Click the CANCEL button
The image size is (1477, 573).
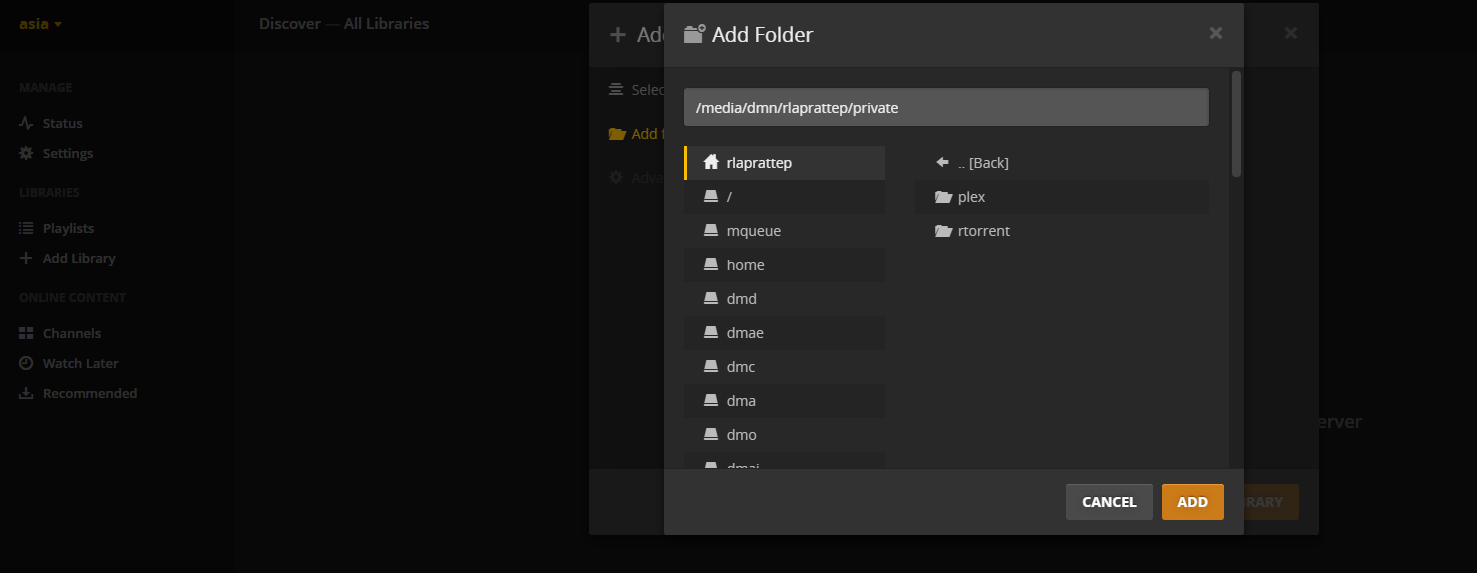click(x=1109, y=502)
